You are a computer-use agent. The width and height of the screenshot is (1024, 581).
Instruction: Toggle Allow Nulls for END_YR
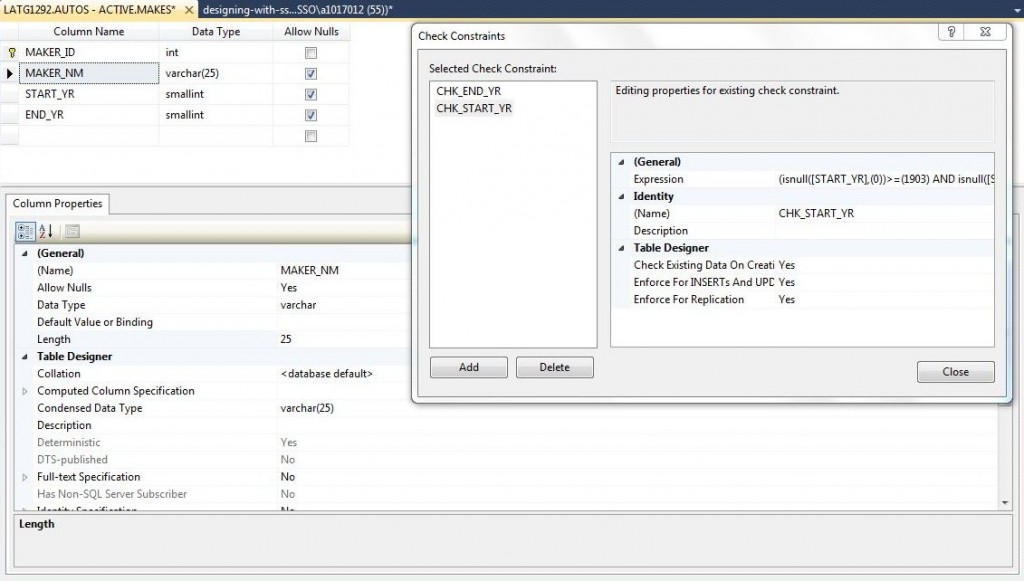[311, 114]
